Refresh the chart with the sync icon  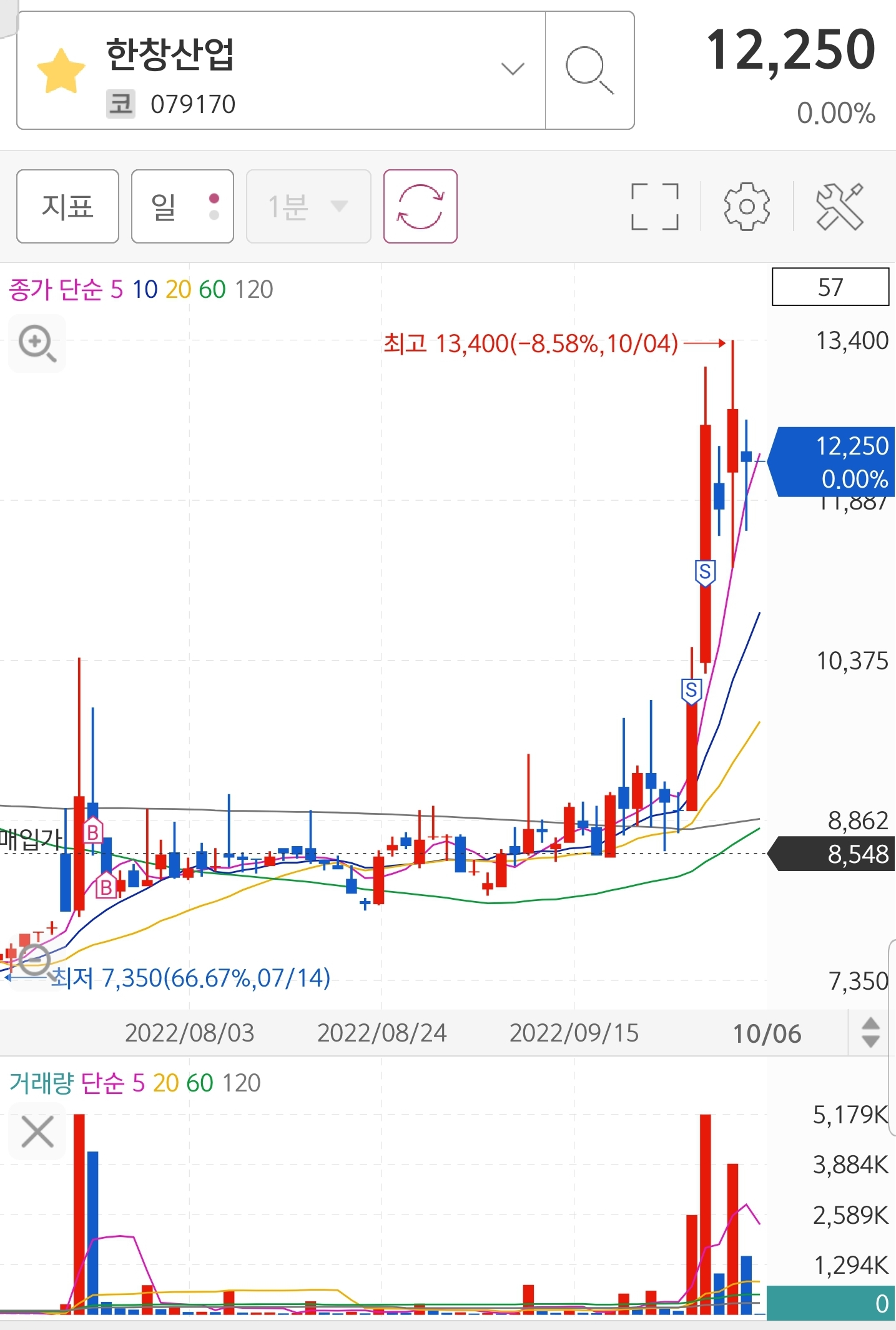click(x=420, y=206)
